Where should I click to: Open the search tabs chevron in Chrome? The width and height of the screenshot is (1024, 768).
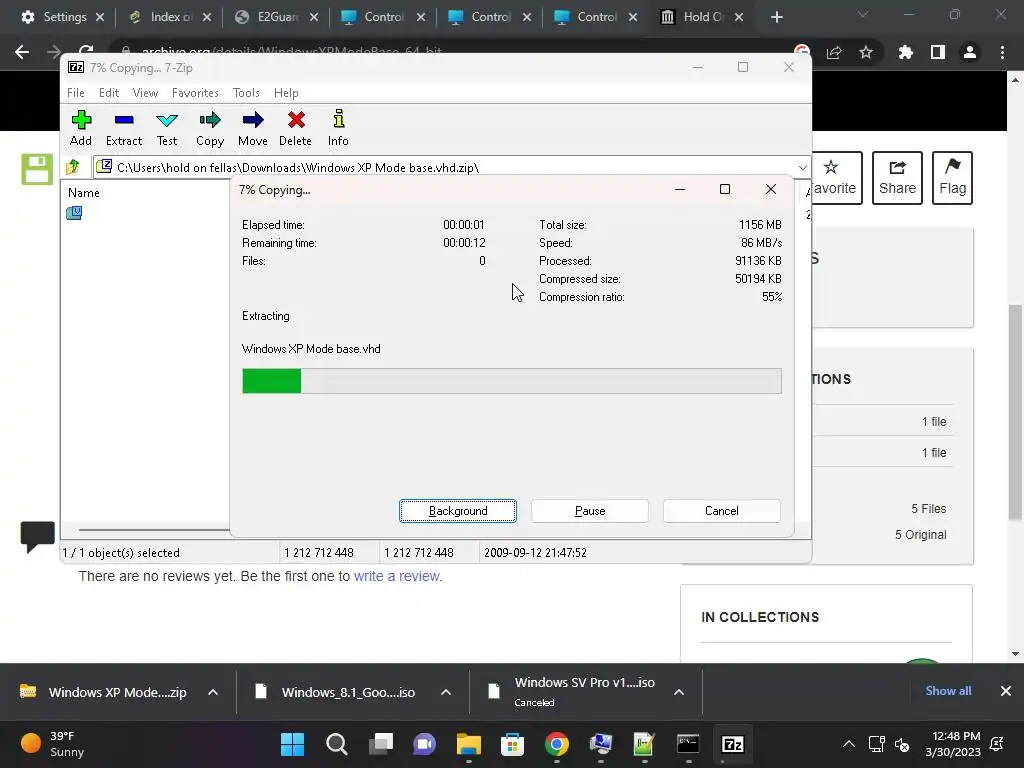pos(863,14)
